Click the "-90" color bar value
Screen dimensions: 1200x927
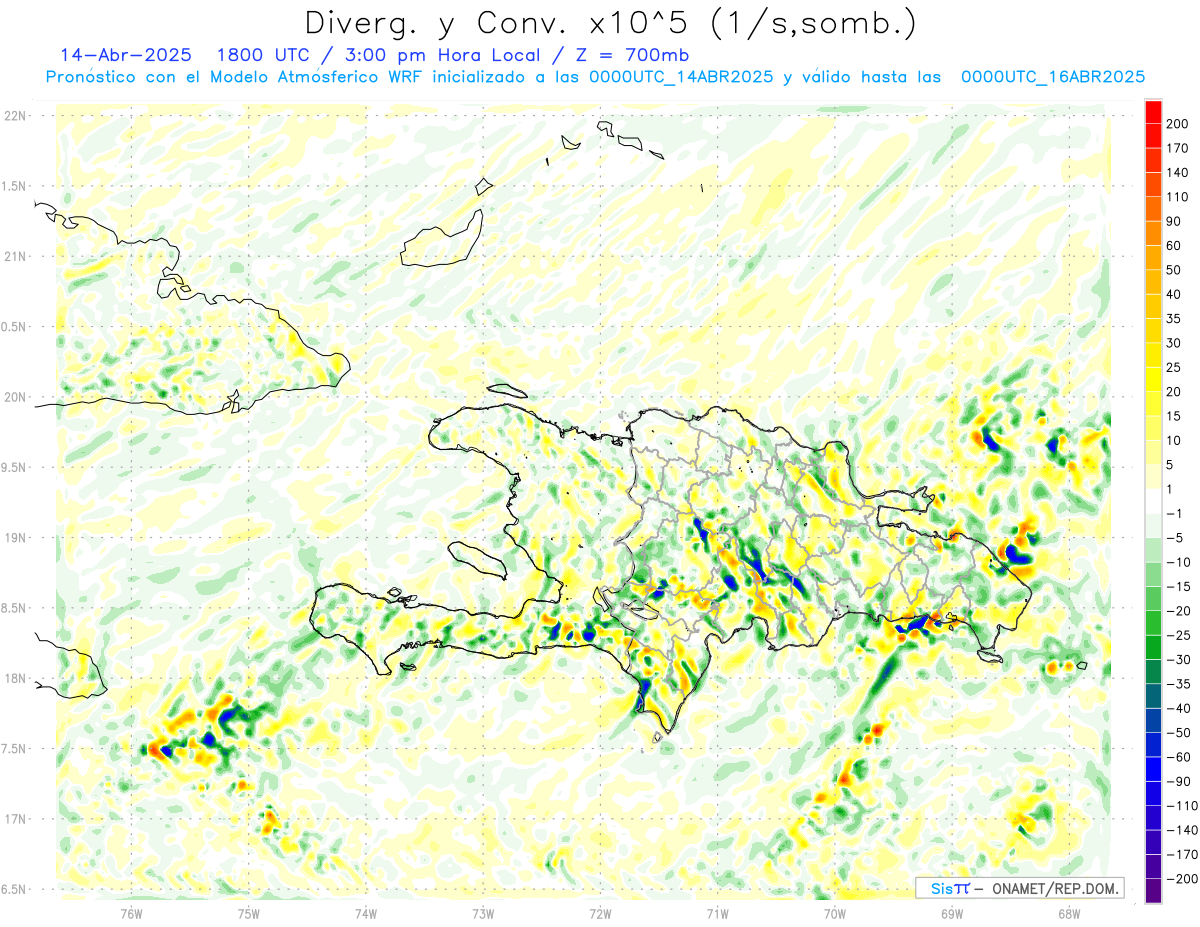[1178, 782]
